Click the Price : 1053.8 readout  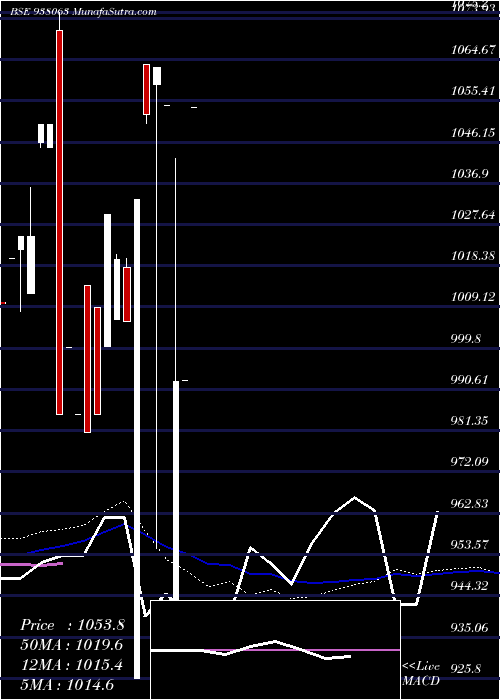[72, 625]
